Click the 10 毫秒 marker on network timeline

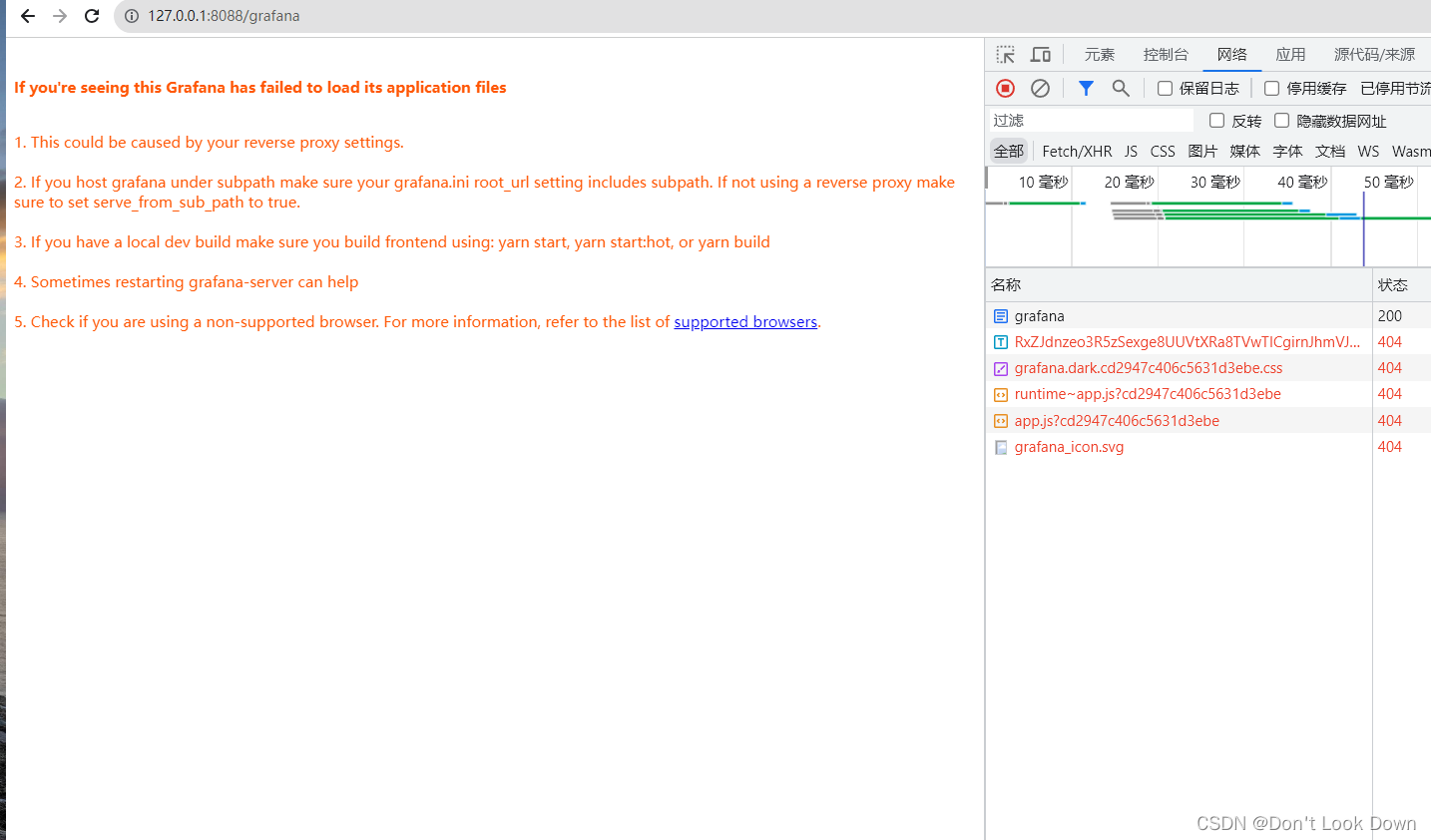(x=1043, y=183)
